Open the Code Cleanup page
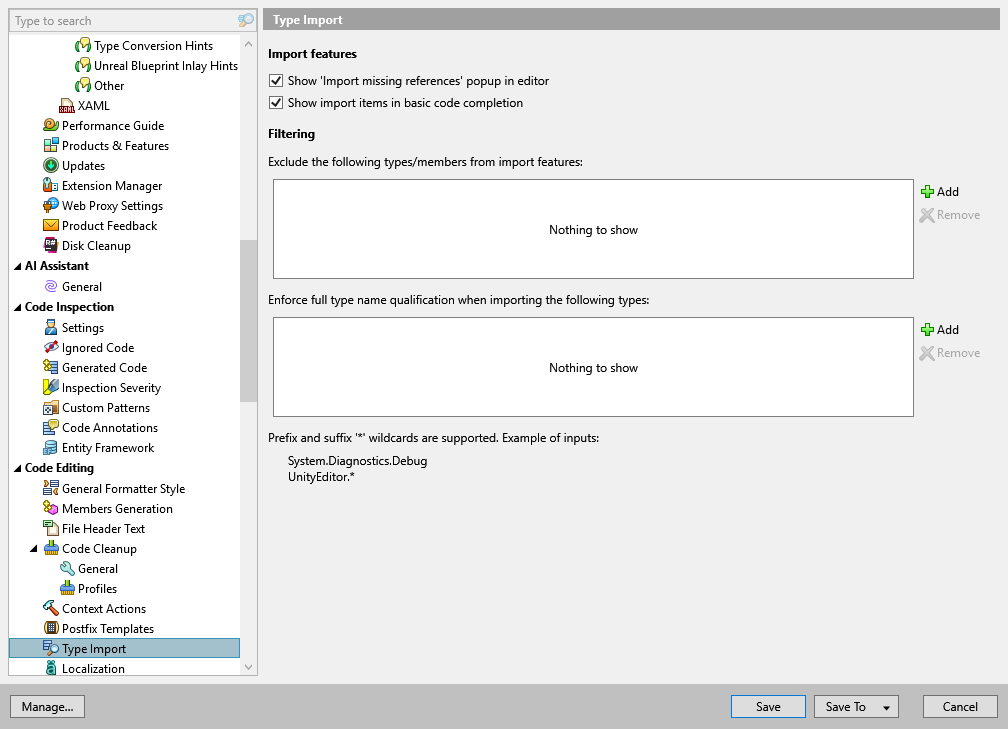The image size is (1008, 729). (x=99, y=548)
